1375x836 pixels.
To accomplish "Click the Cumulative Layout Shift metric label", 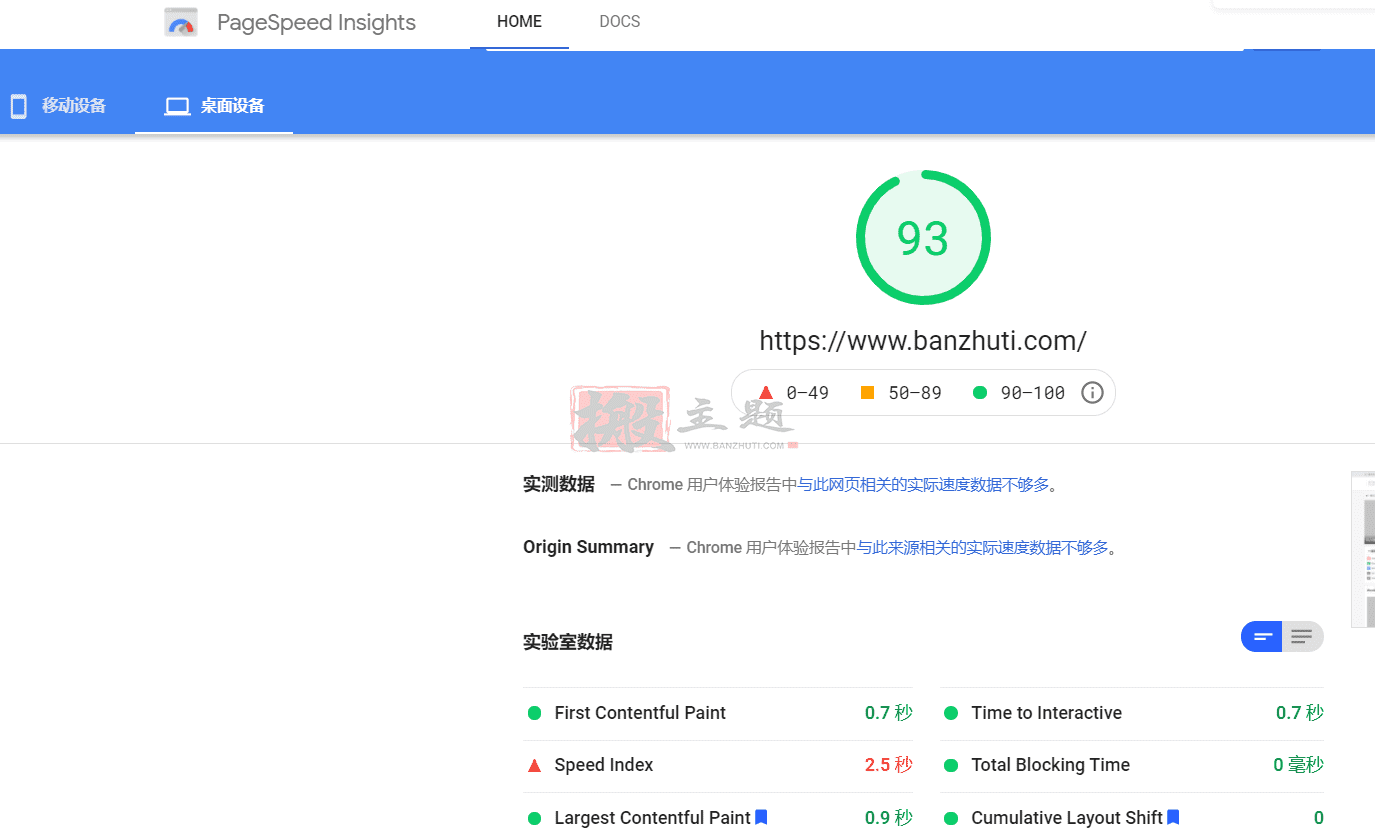I will point(1067,818).
